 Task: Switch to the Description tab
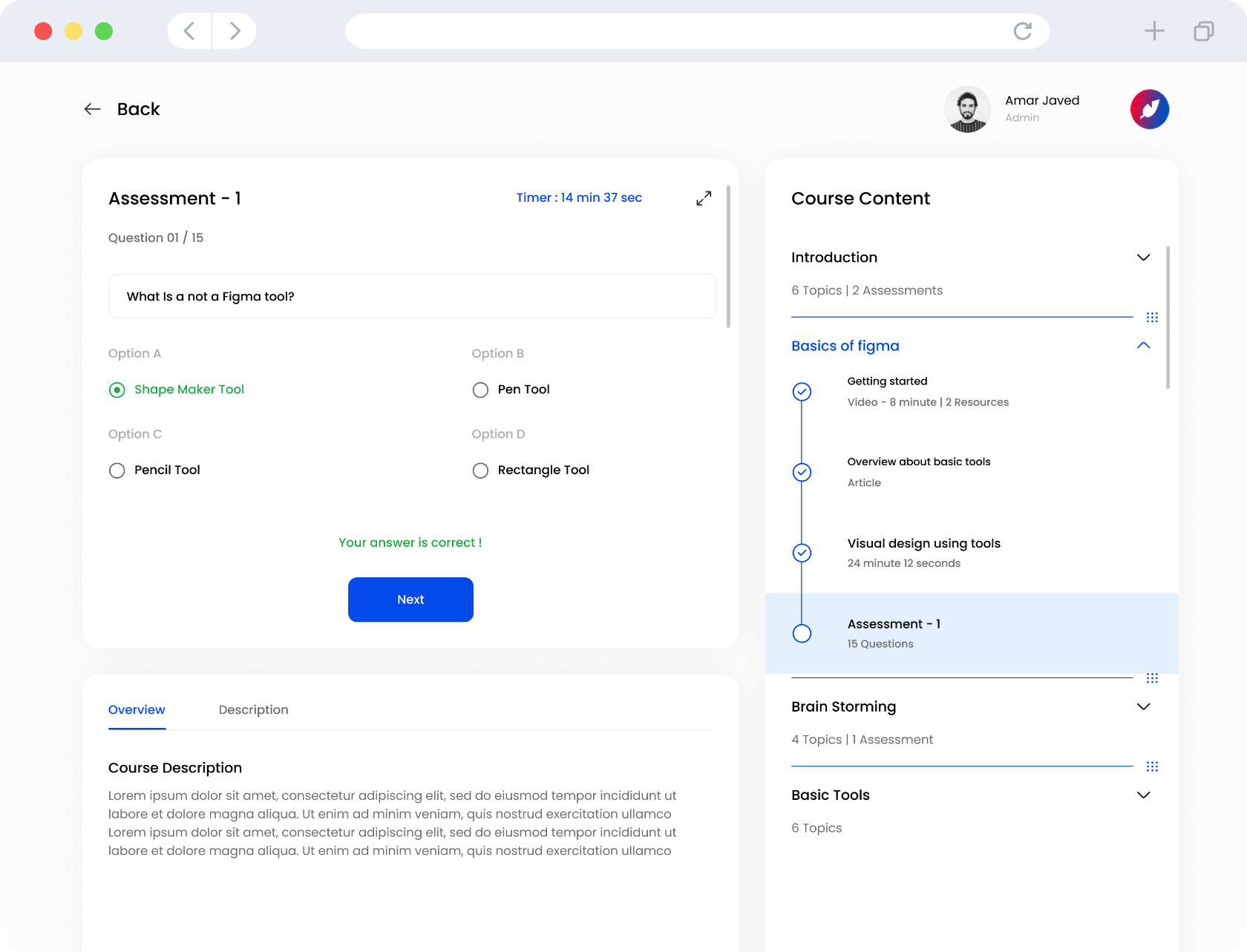pos(253,710)
